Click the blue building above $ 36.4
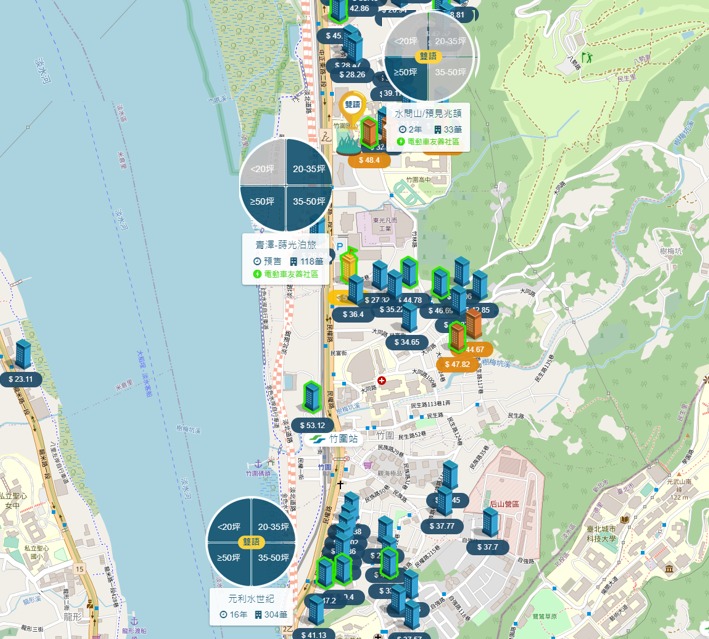 (x=356, y=289)
